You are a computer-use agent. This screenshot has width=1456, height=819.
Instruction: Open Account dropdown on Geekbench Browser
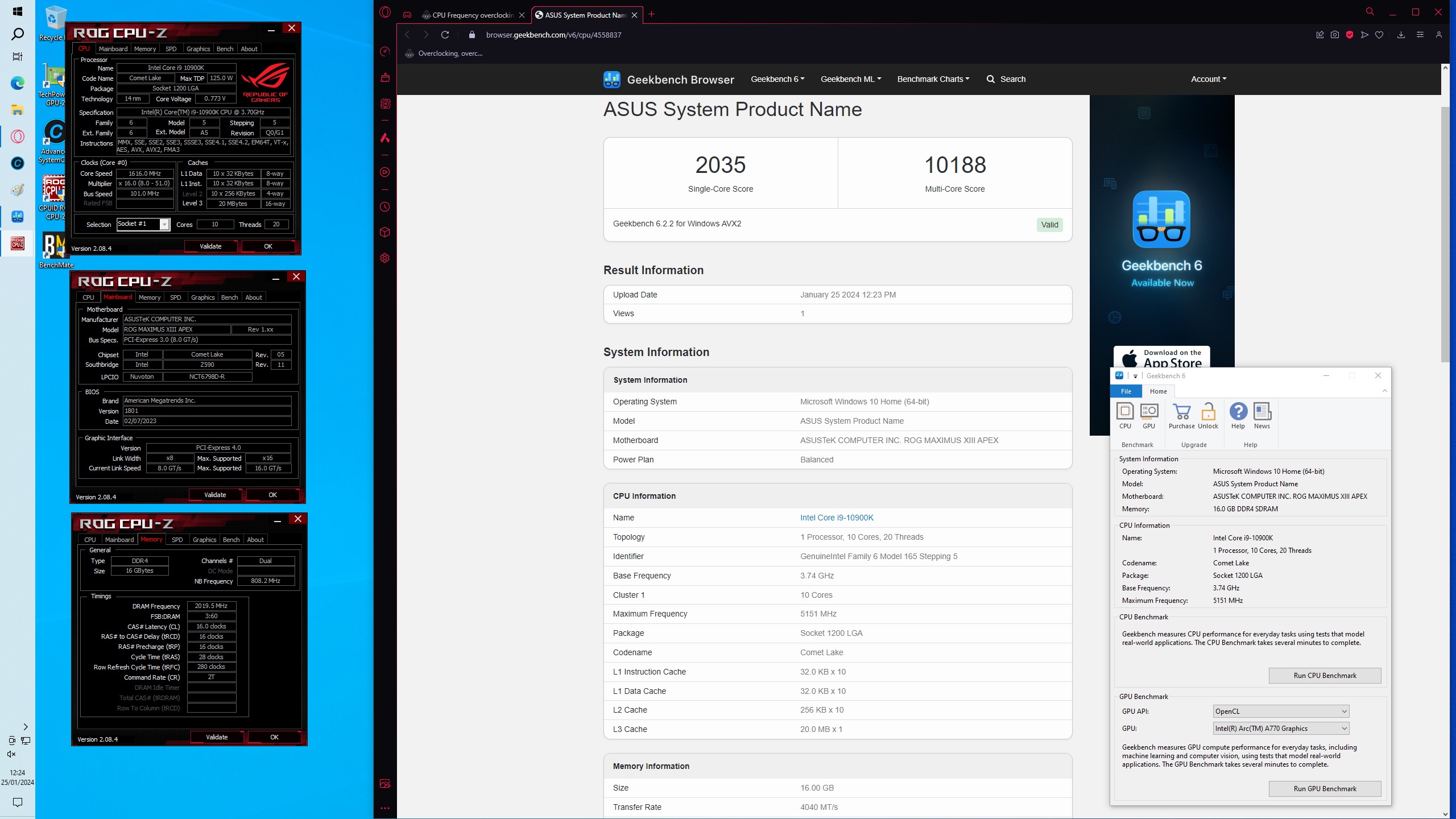coord(1209,79)
